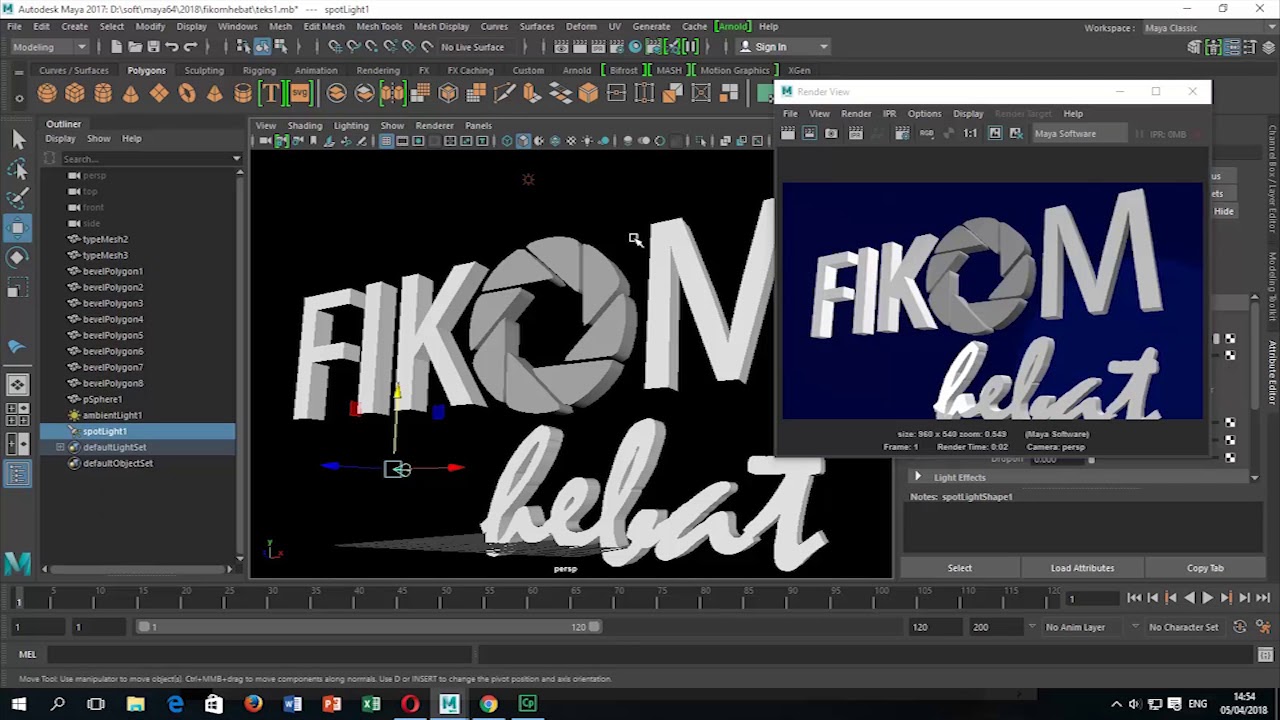Click the Load Attributes button
Screen dimensions: 1280x720
coord(1082,568)
